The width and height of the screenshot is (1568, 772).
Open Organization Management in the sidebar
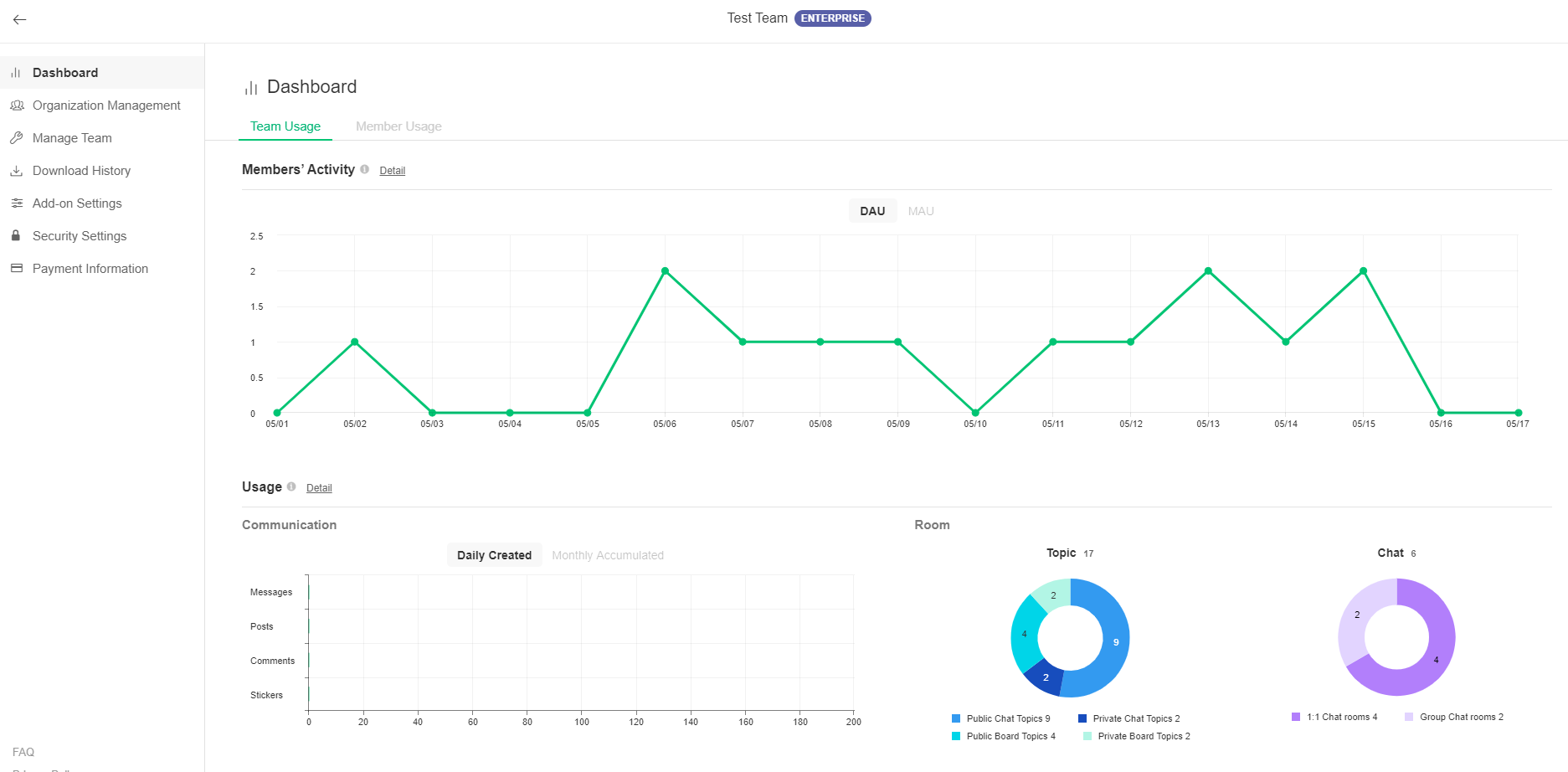click(x=102, y=106)
